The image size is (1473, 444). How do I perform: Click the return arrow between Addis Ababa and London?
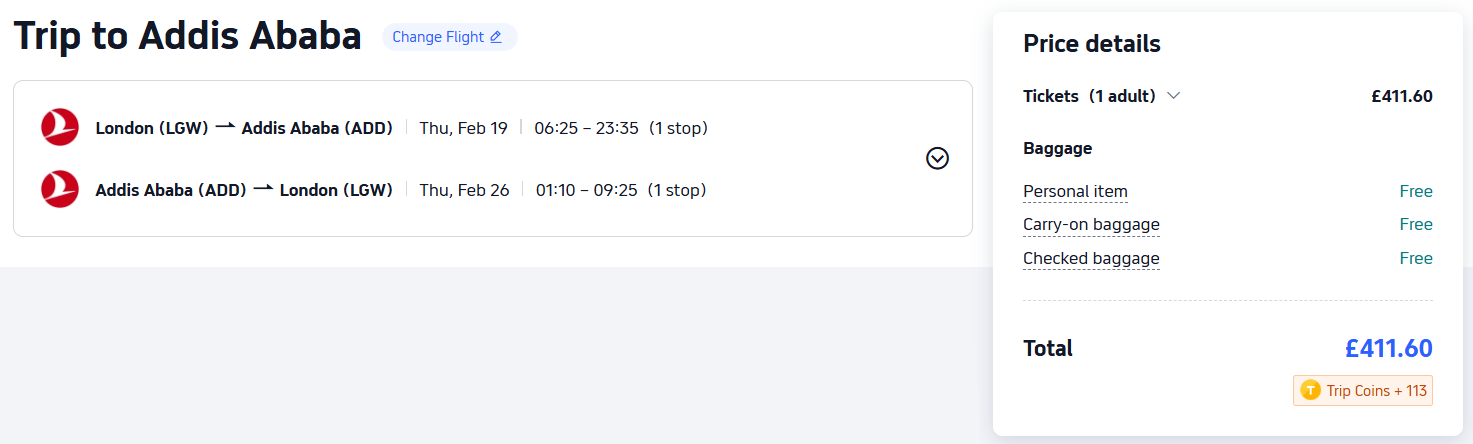(x=263, y=189)
